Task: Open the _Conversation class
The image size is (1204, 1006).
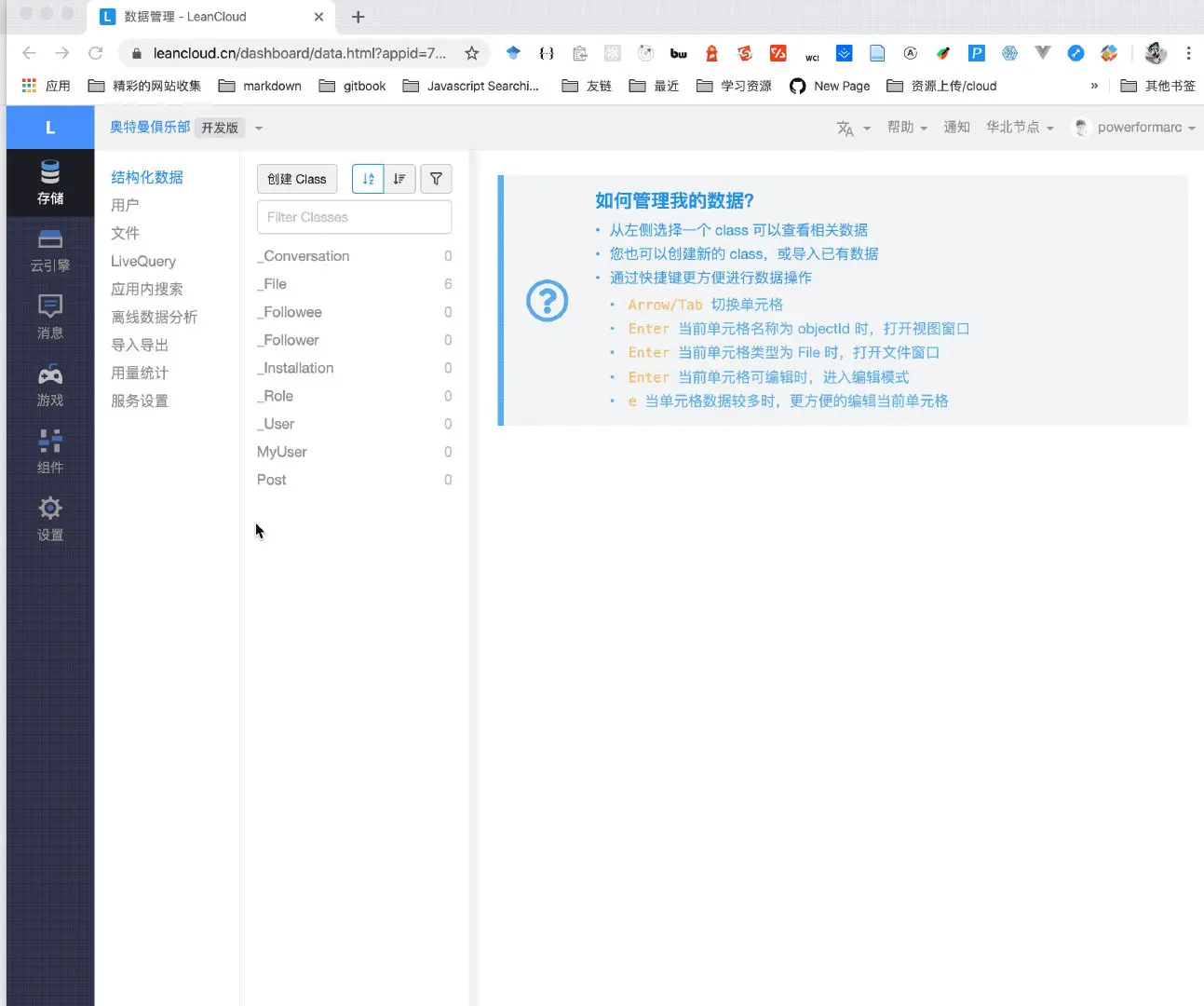Action: click(x=354, y=256)
